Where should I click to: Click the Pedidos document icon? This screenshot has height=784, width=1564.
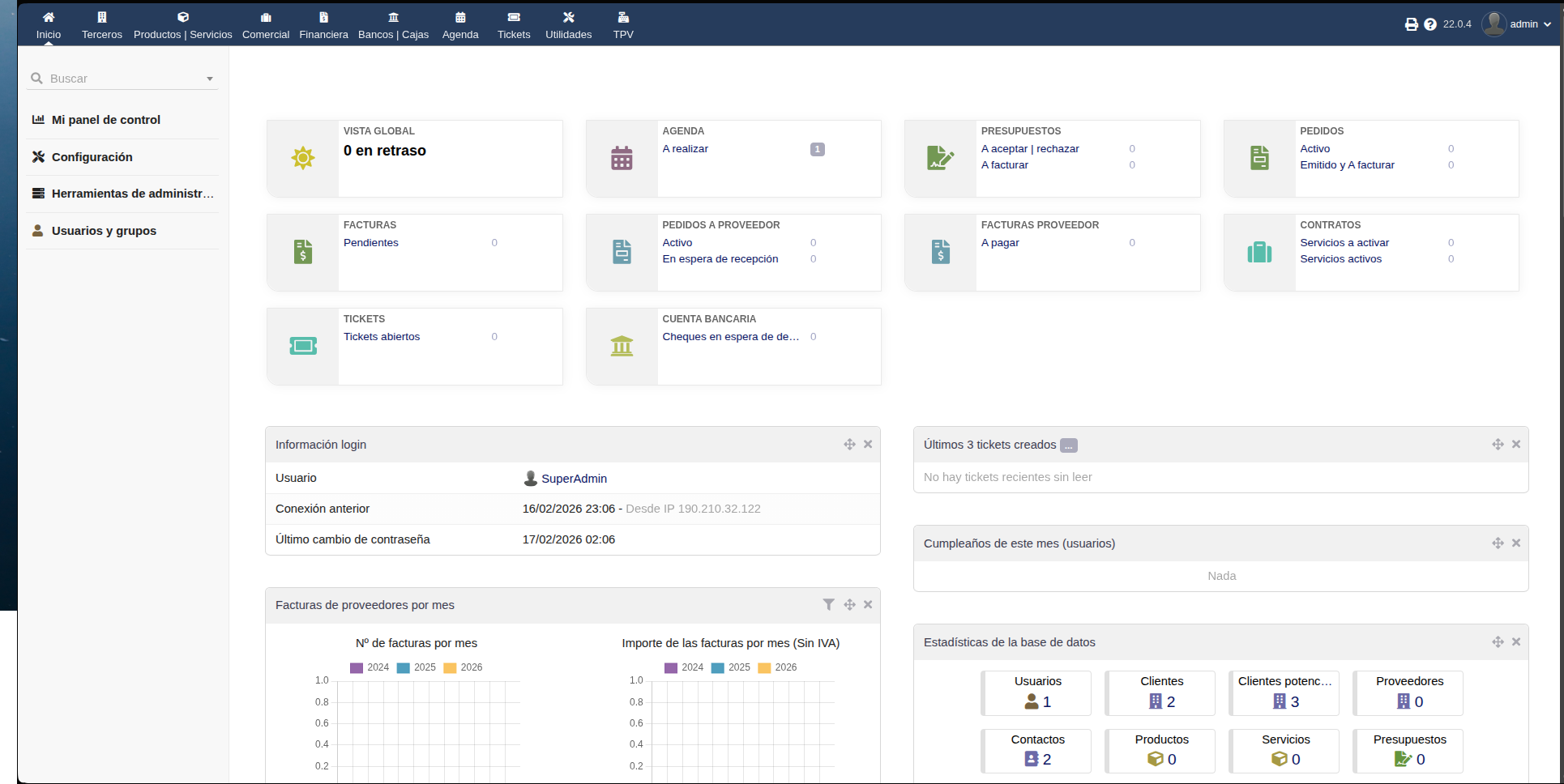tap(1259, 158)
